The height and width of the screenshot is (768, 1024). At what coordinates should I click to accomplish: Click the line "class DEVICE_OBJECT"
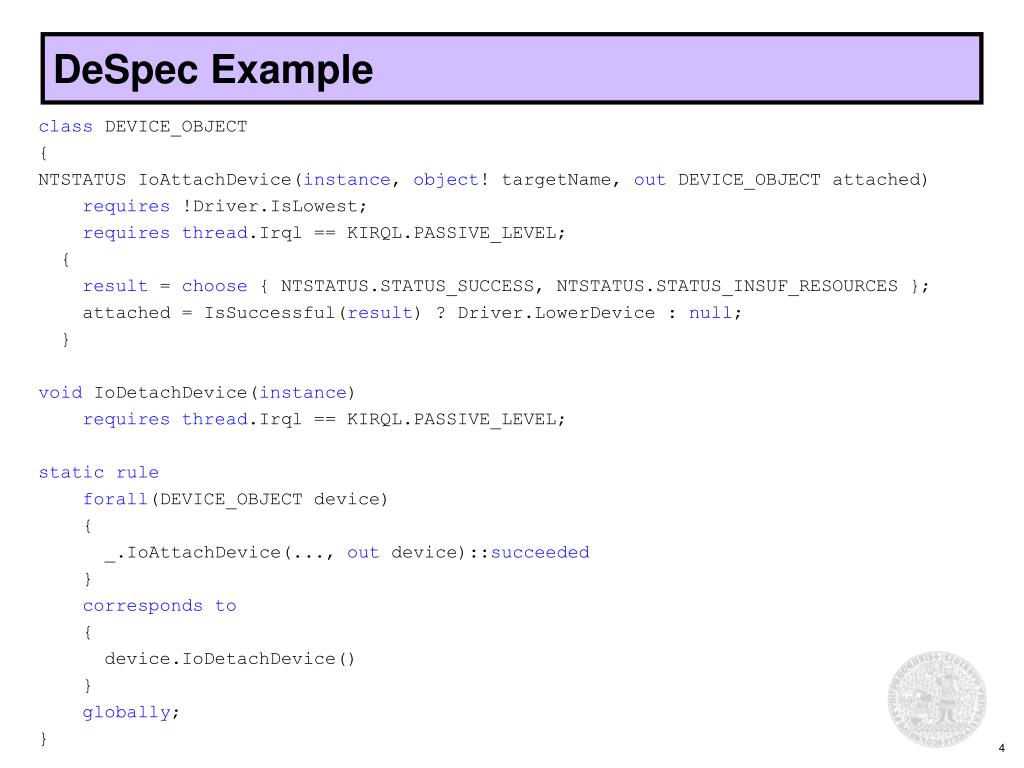click(143, 126)
